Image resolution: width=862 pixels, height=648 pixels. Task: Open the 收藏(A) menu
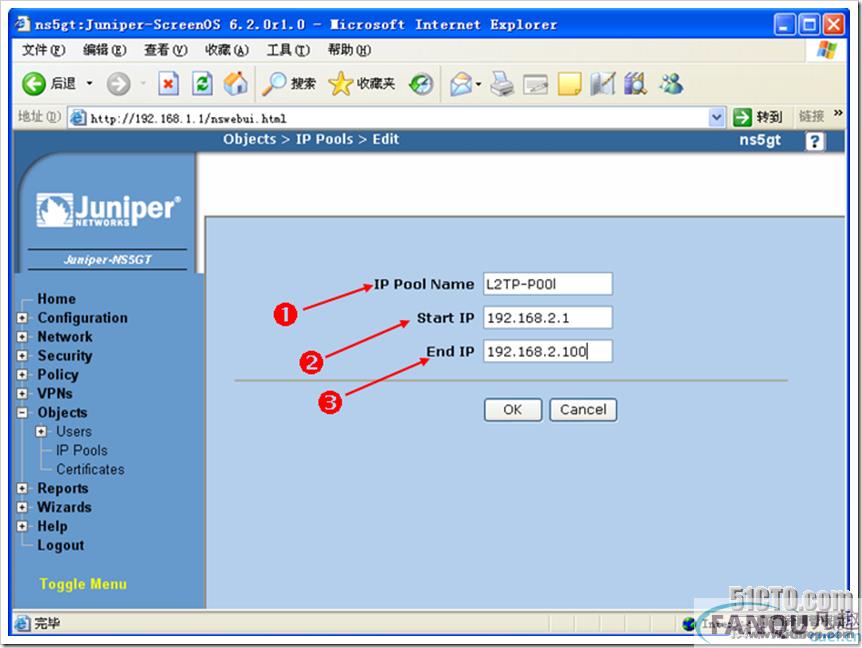tap(227, 50)
